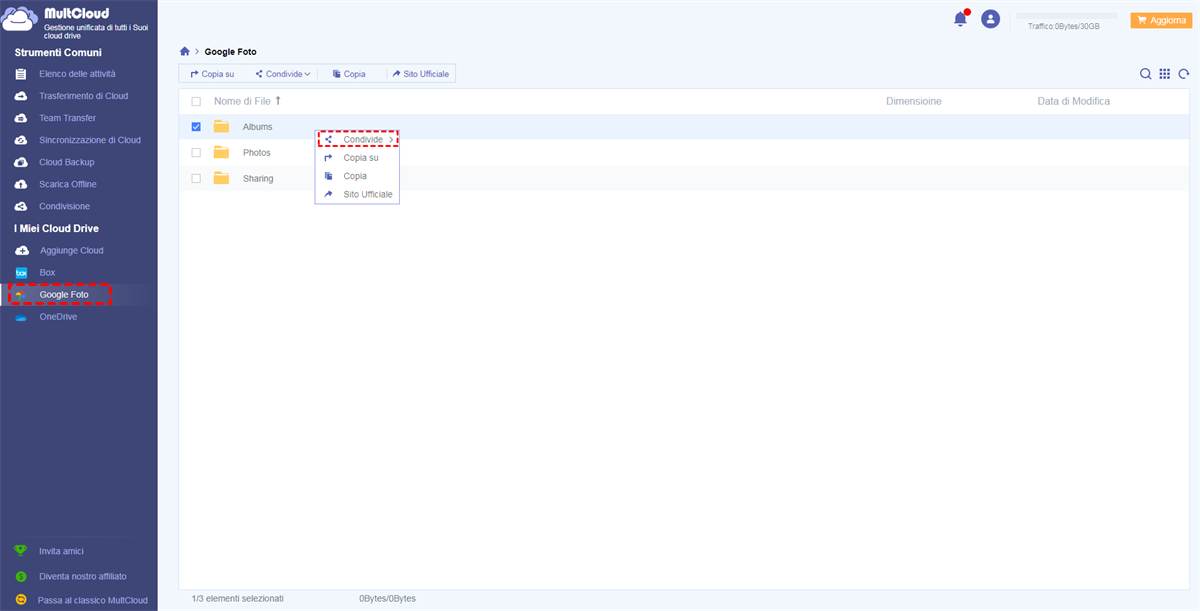Click the Albums folder icon
The image size is (1200, 611).
click(x=221, y=127)
